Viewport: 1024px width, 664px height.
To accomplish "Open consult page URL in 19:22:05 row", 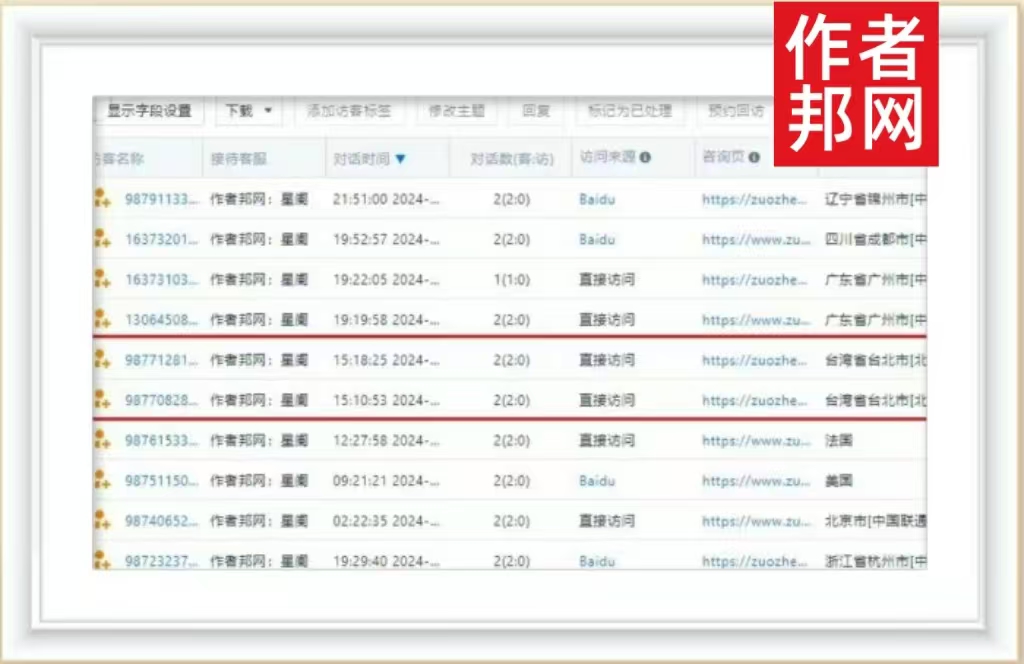I will pos(756,280).
